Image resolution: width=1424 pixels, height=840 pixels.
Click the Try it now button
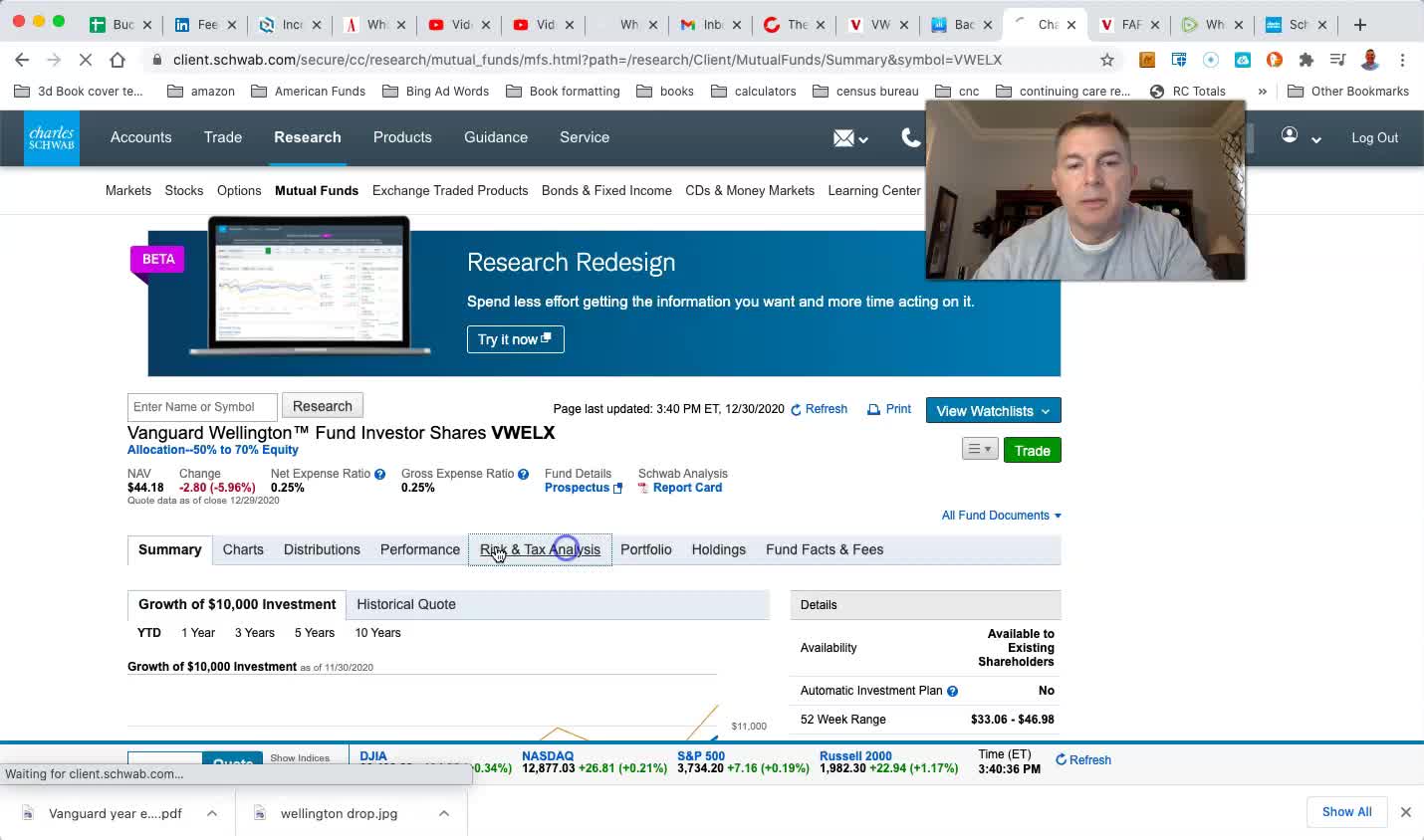point(515,339)
